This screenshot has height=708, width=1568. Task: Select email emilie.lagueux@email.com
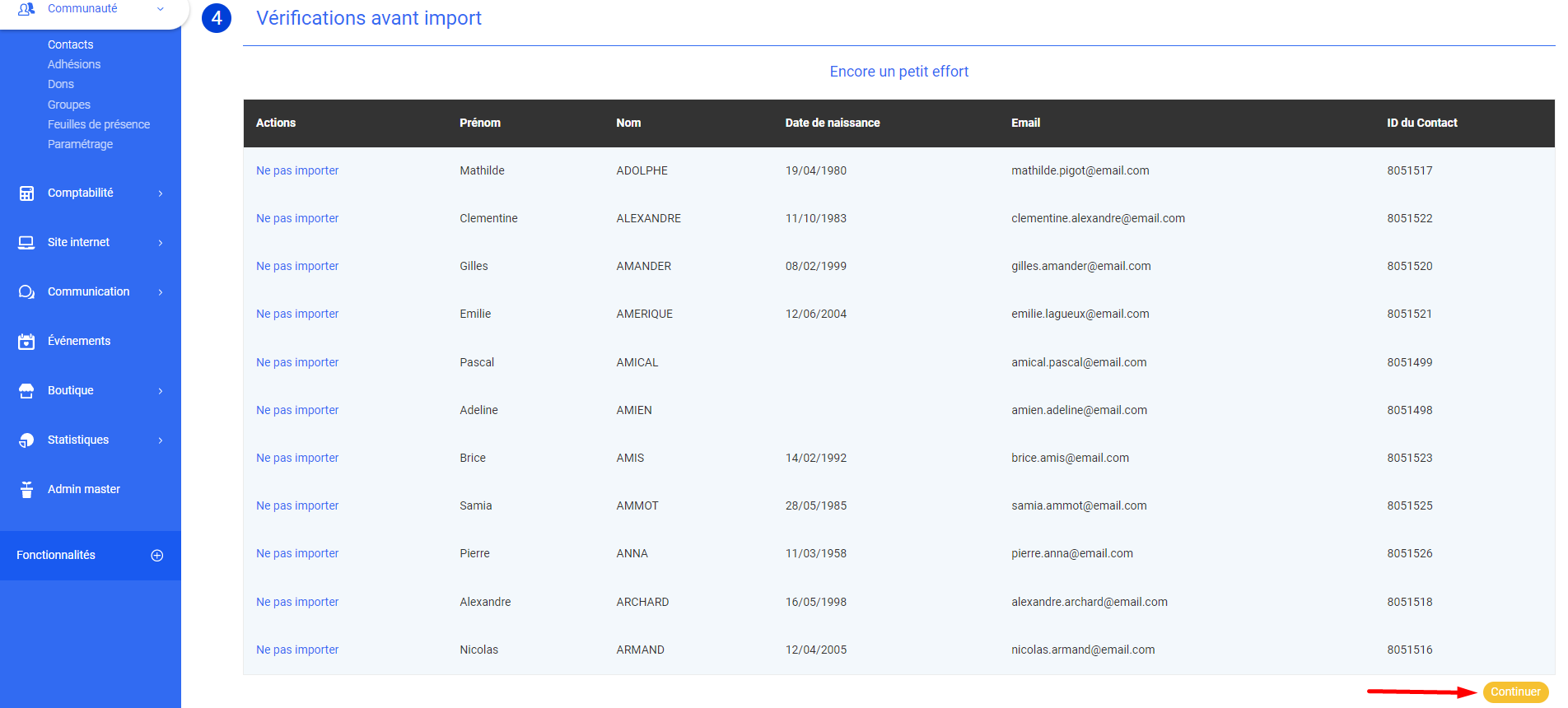(x=1080, y=314)
